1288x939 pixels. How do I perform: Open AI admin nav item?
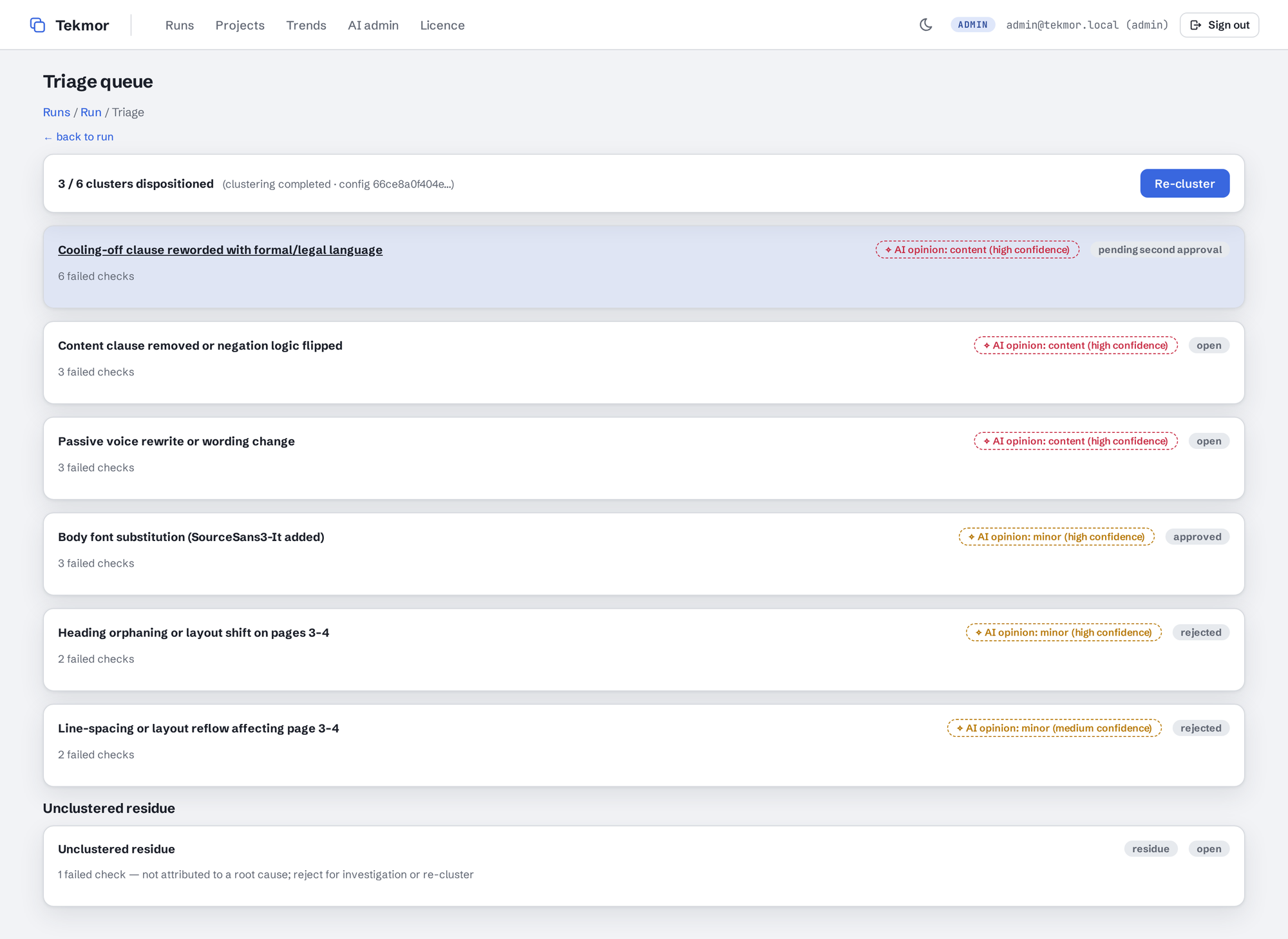tap(374, 25)
